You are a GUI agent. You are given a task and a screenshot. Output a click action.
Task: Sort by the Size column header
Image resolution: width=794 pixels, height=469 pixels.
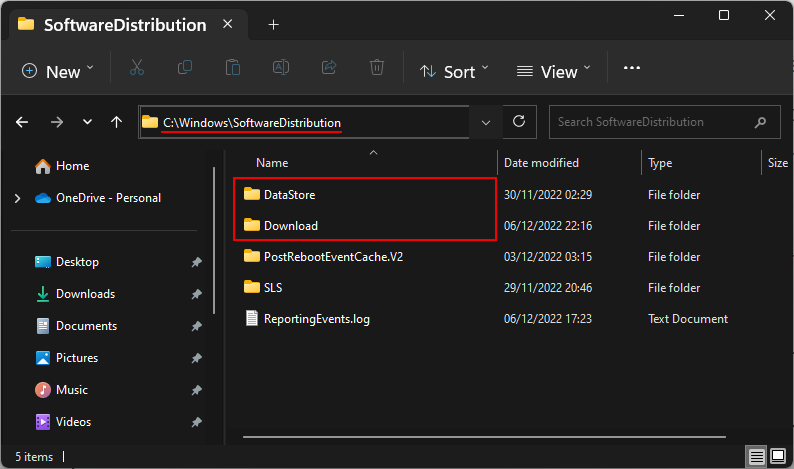click(777, 163)
